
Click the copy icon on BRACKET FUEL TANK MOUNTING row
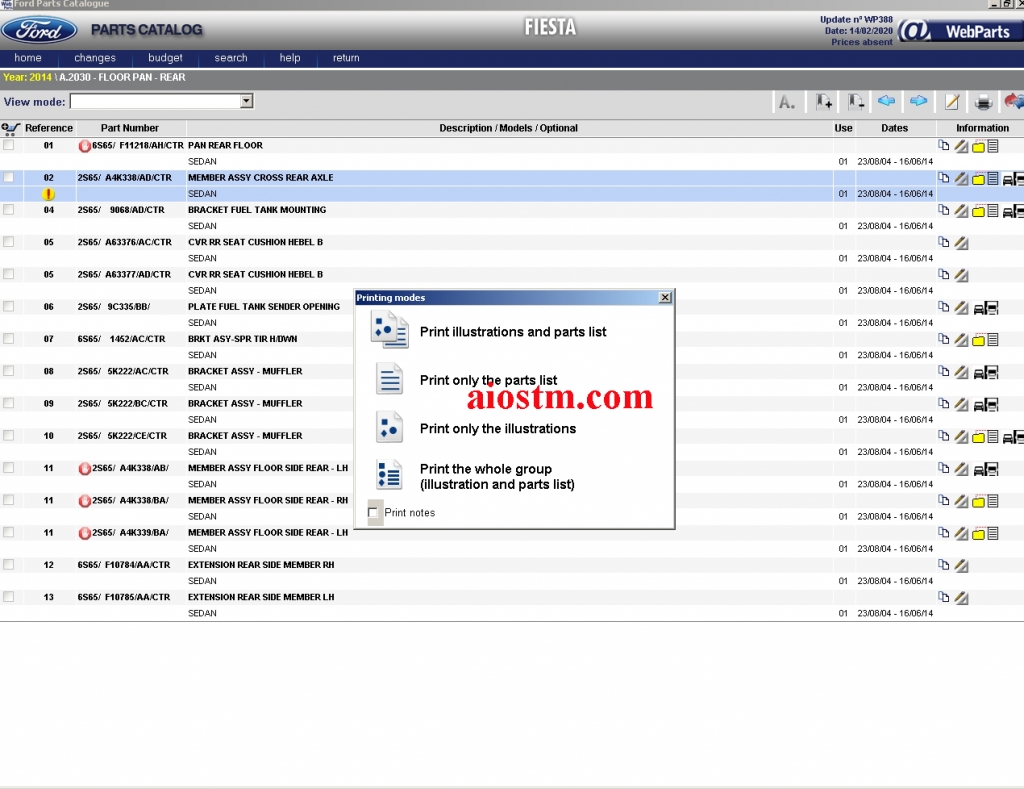point(941,210)
